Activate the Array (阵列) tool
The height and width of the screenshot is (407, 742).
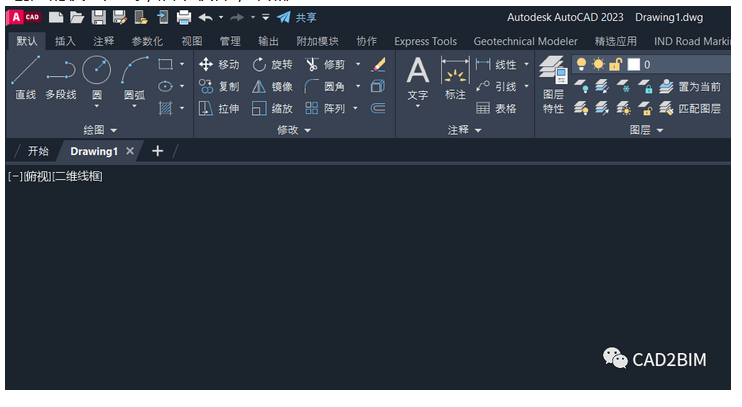pos(325,109)
